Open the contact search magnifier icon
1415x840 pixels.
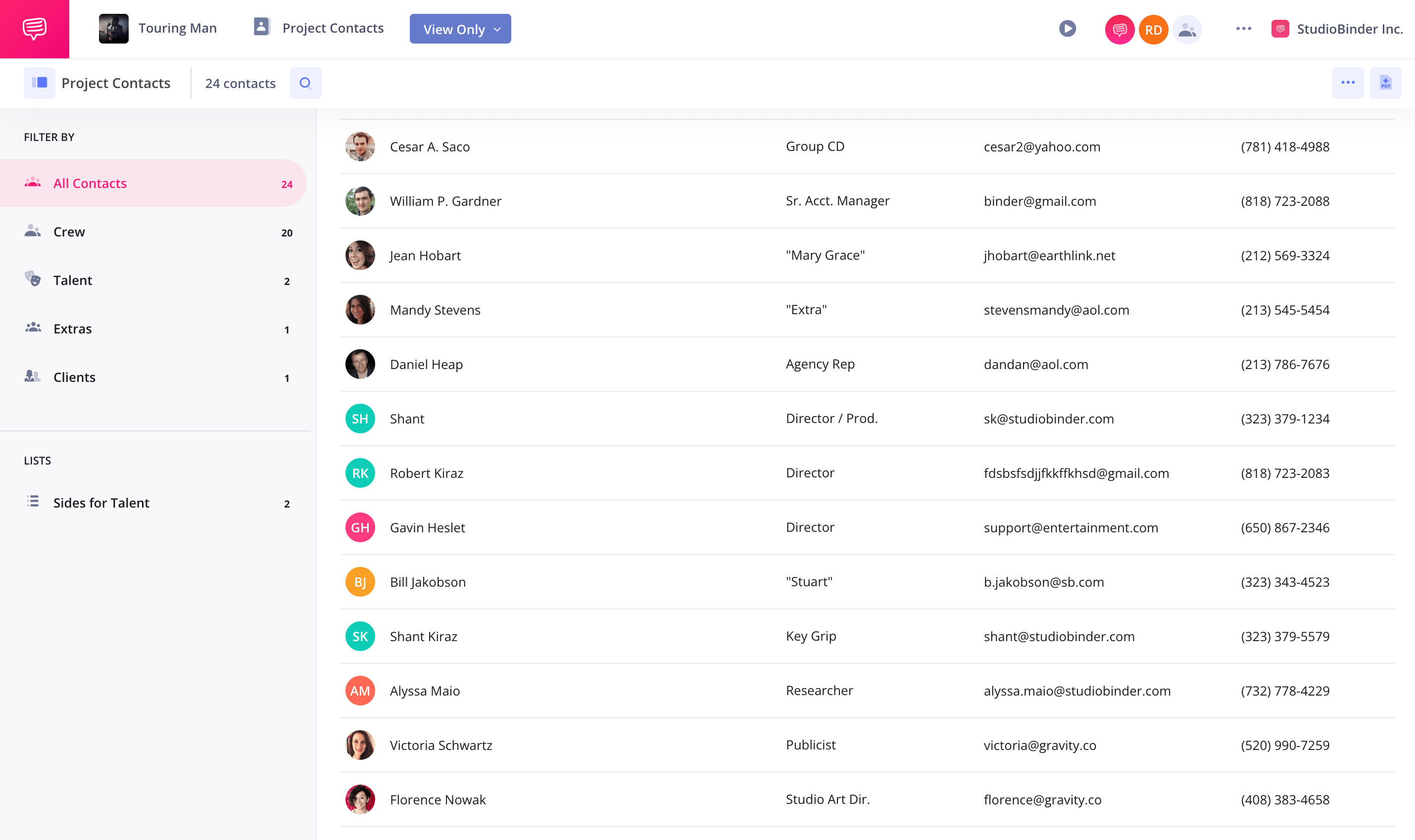coord(305,83)
